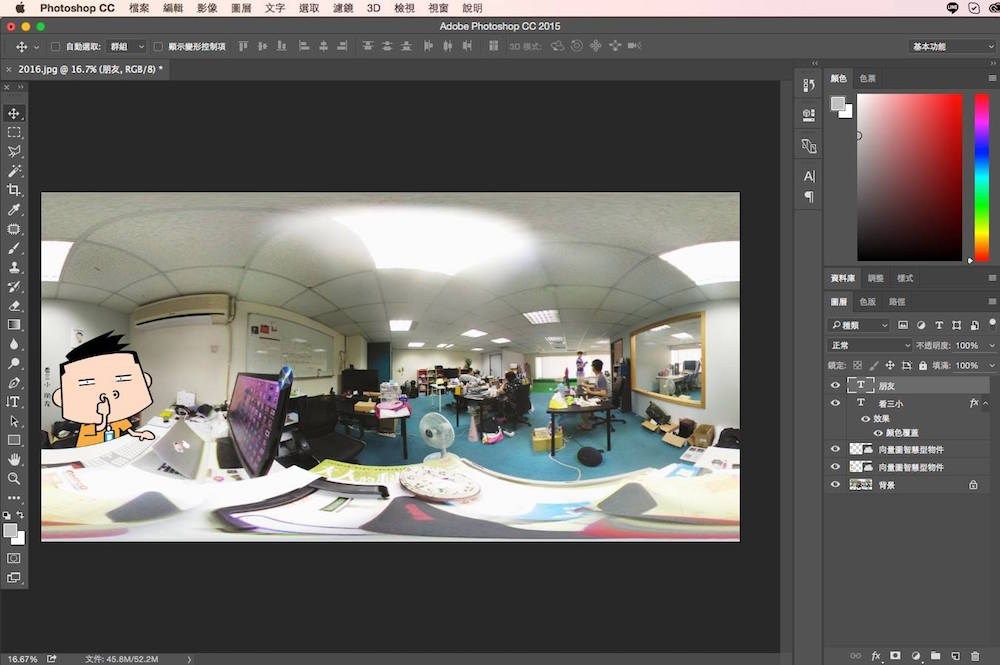1000x665 pixels.
Task: Switch to the 路徑 tab
Action: pos(897,301)
